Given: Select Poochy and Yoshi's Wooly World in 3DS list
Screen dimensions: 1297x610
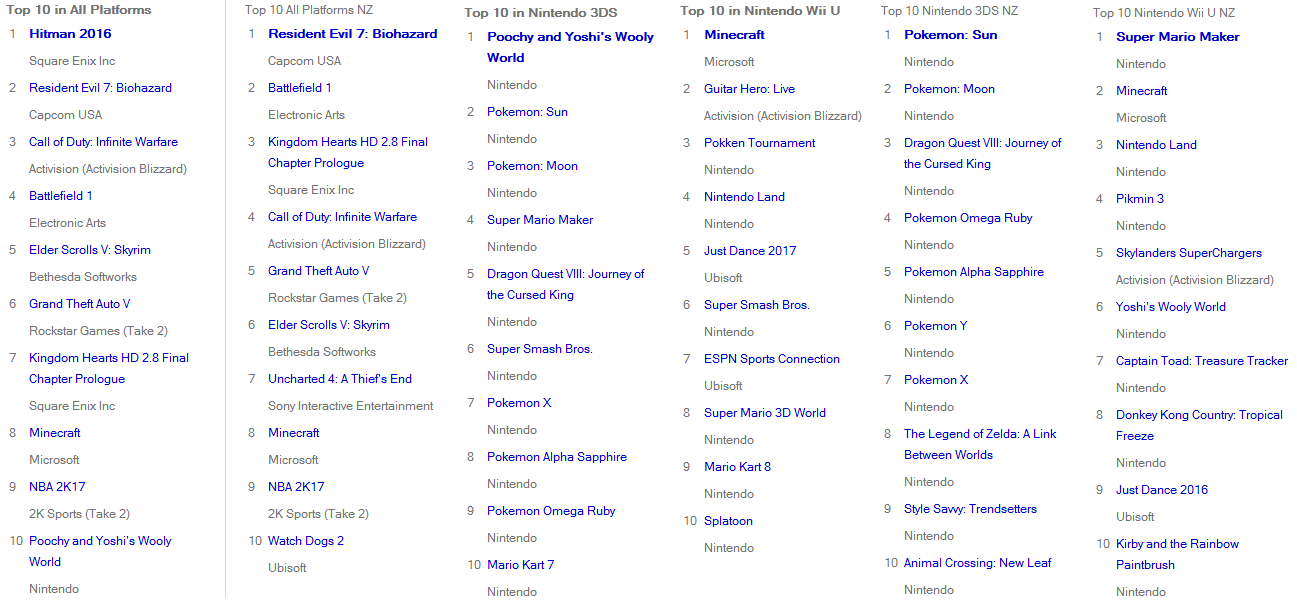Looking at the screenshot, I should tap(570, 47).
